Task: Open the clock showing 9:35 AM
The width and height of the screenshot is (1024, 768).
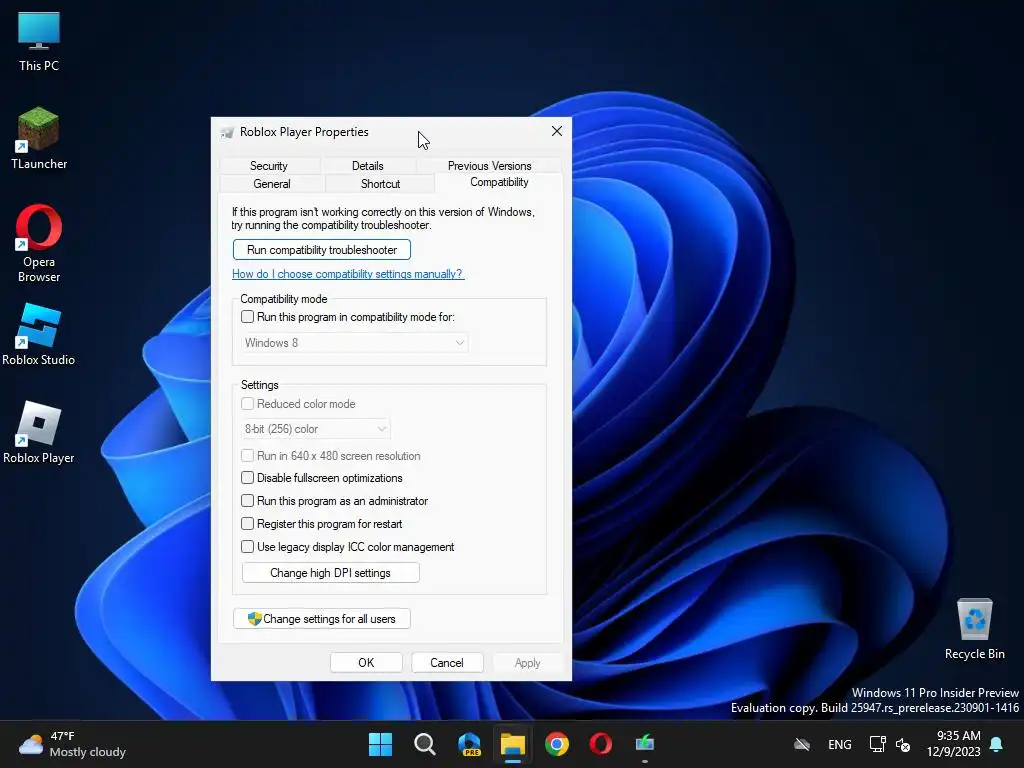Action: coord(953,744)
